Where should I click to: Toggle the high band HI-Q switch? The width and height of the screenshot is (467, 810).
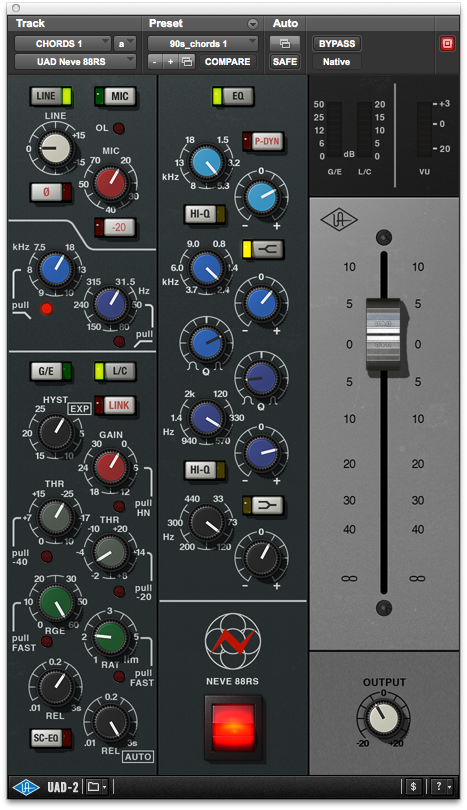[x=205, y=214]
